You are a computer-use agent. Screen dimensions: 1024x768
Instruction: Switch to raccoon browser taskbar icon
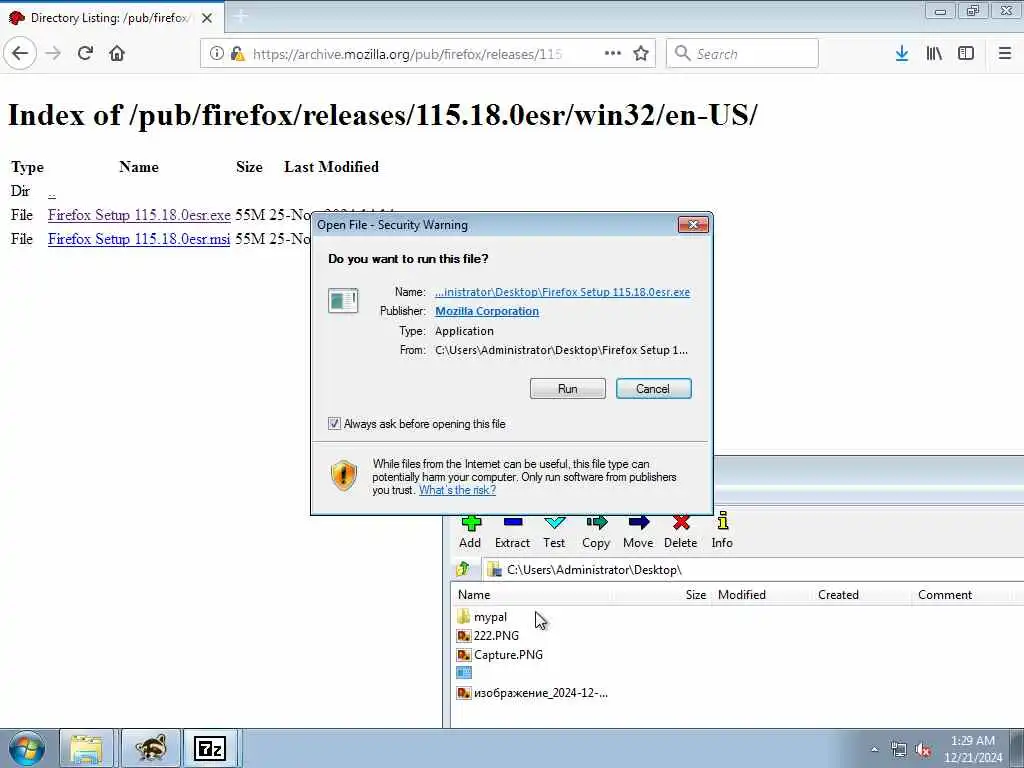pos(151,748)
